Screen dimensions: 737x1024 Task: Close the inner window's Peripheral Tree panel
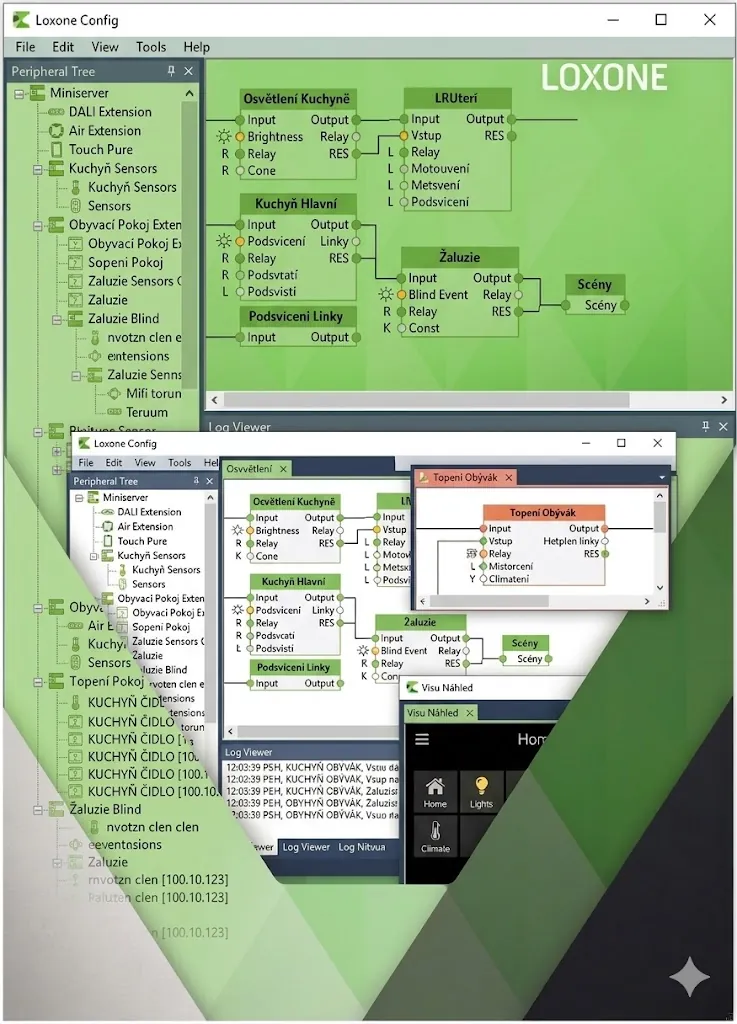(x=210, y=481)
